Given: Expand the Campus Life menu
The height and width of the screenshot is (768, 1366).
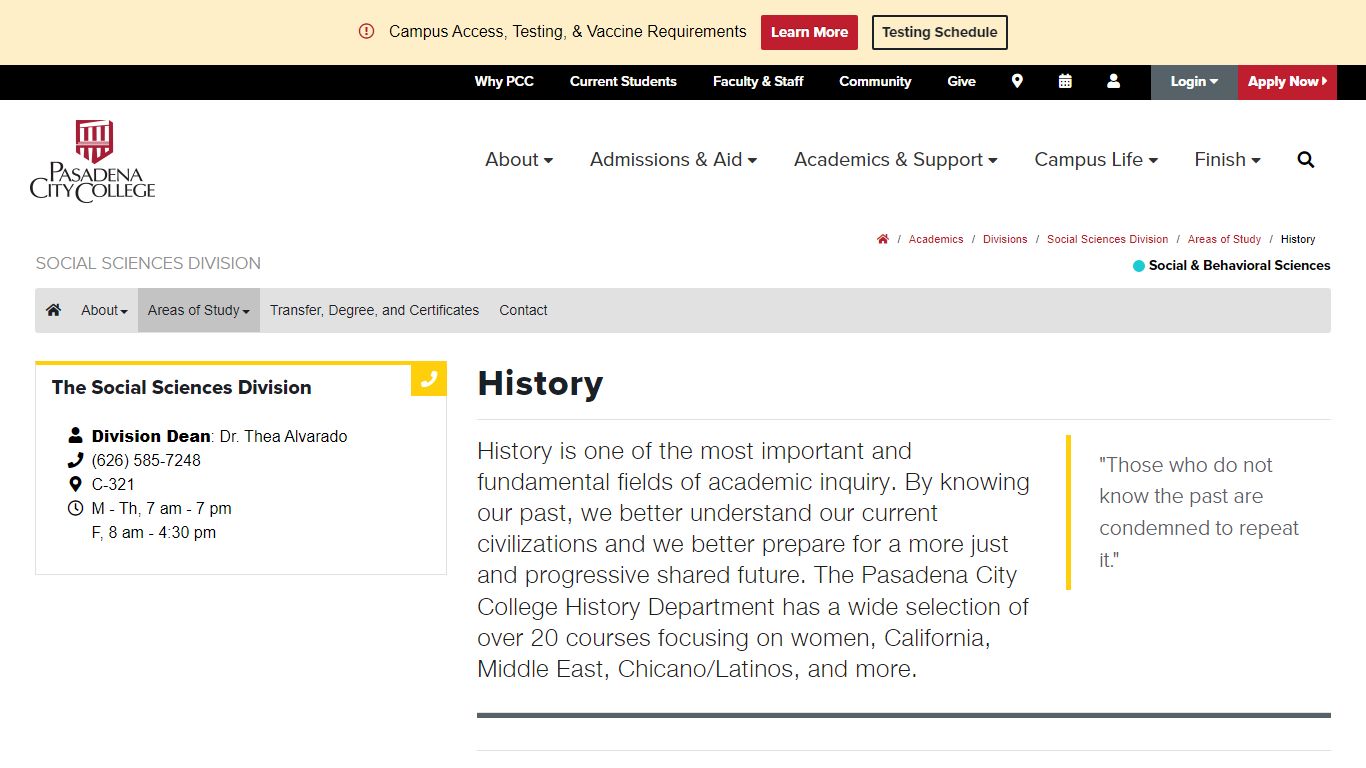Looking at the screenshot, I should [x=1096, y=160].
